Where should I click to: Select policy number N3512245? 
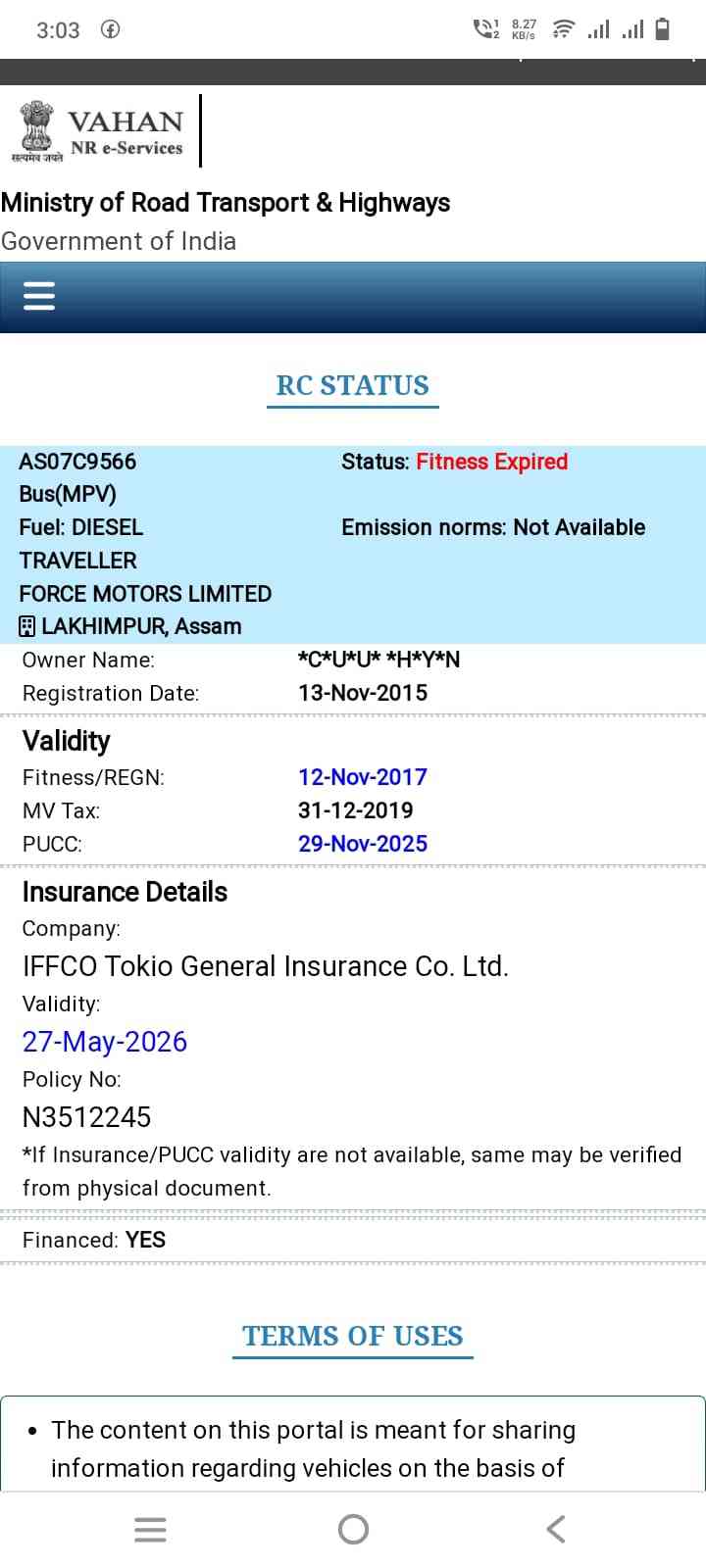coord(87,1117)
